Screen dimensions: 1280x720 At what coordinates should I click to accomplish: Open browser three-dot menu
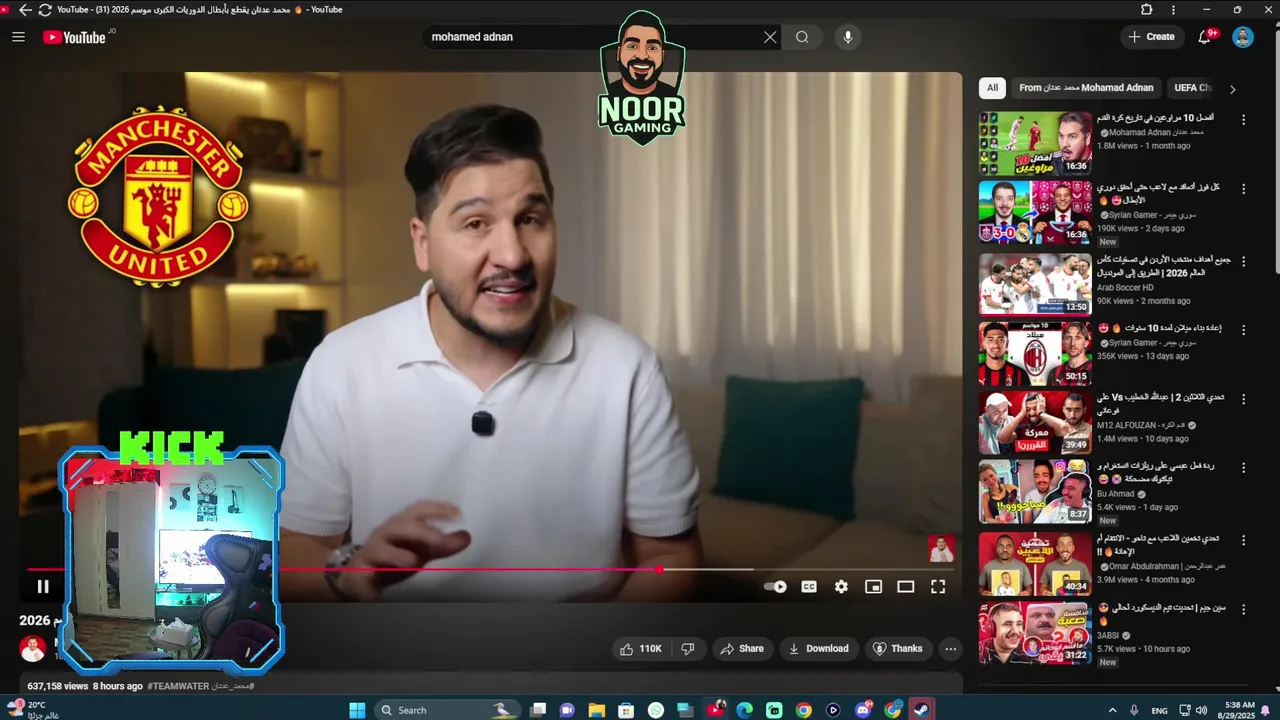(x=1173, y=10)
